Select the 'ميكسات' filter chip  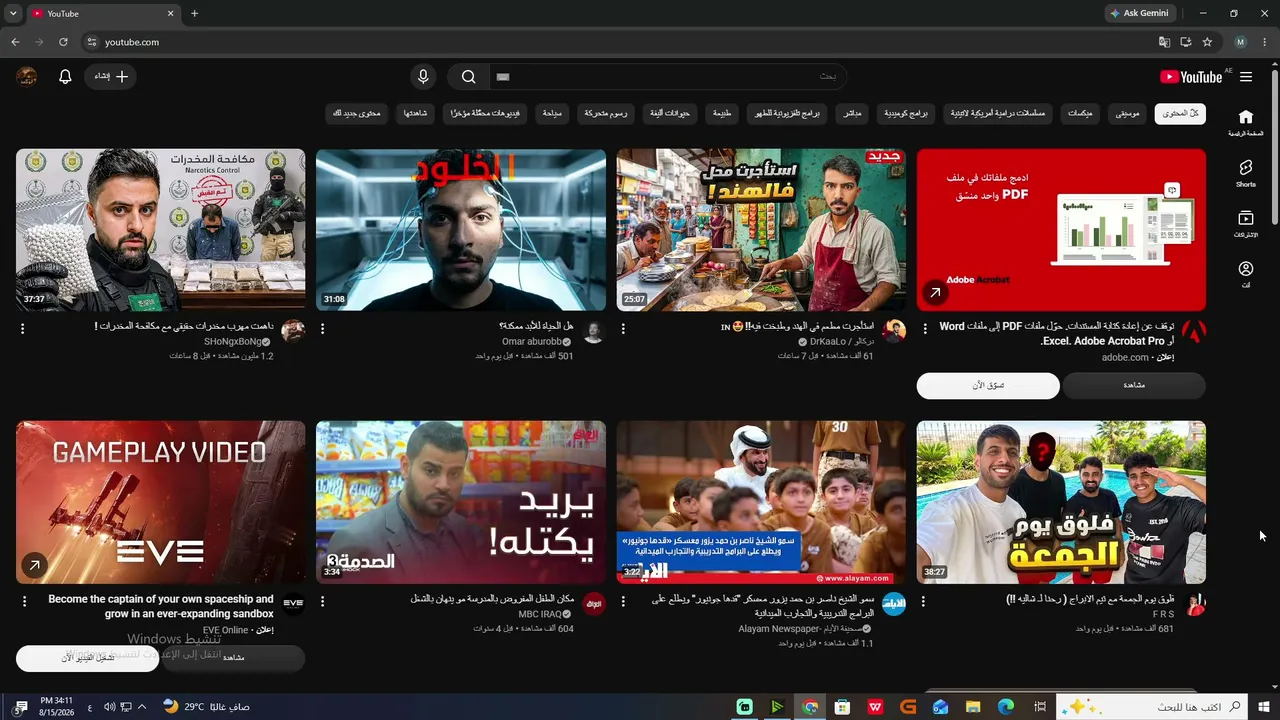pyautogui.click(x=1080, y=113)
